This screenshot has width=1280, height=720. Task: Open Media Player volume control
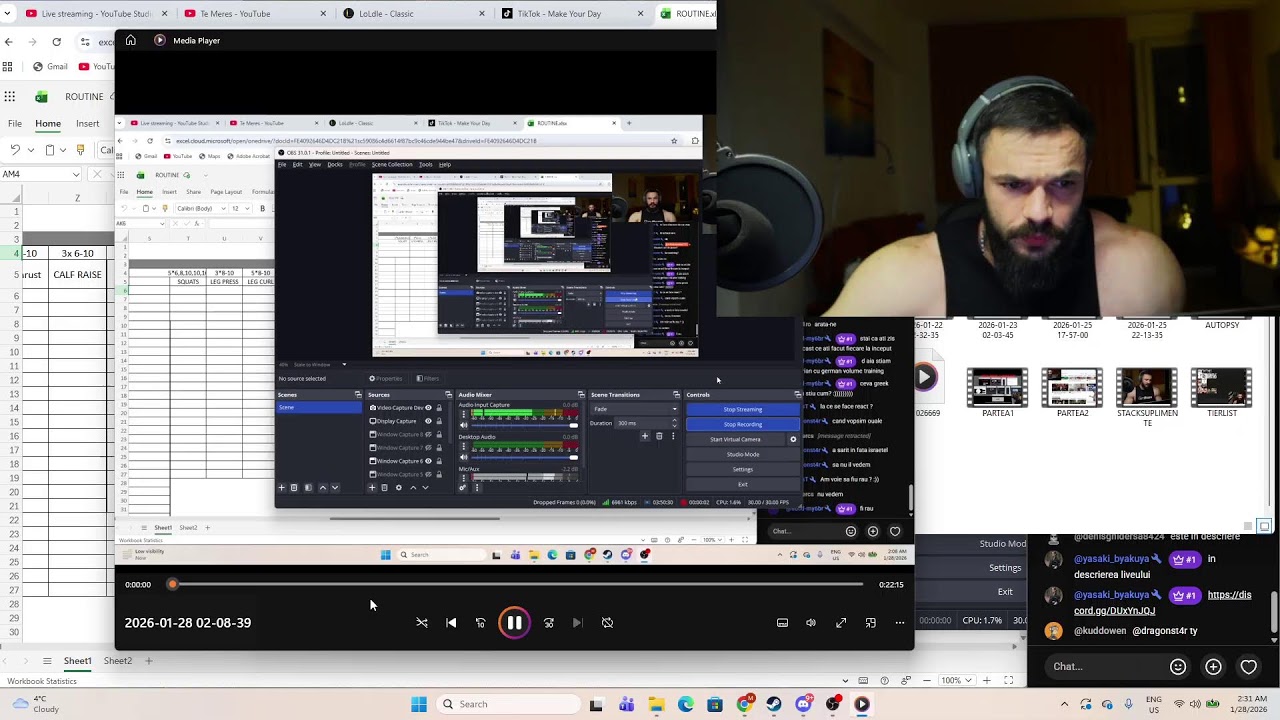point(811,623)
